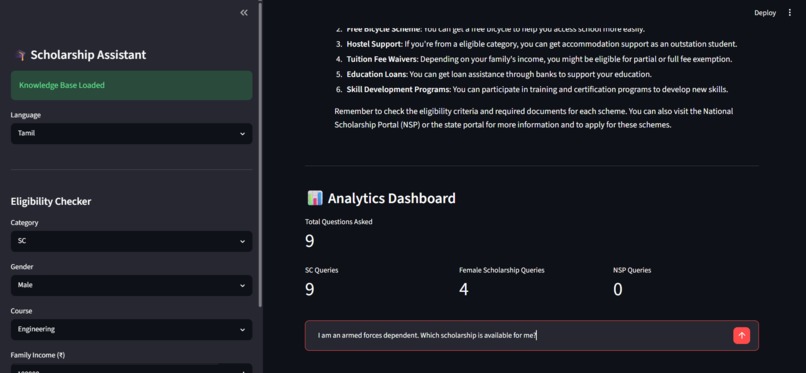Click the graduation cap icon beside Scholarship Assistant
Screen dimensions: 806x373
click(21, 55)
